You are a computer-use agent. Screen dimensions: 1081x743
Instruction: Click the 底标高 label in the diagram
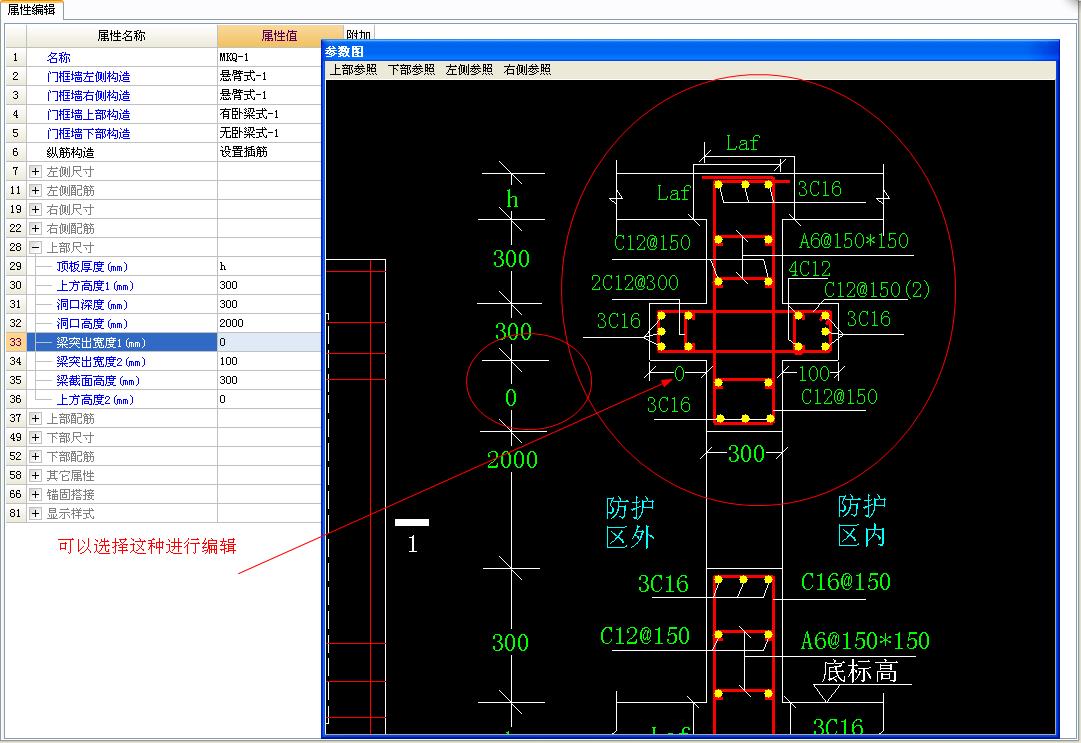pos(860,671)
